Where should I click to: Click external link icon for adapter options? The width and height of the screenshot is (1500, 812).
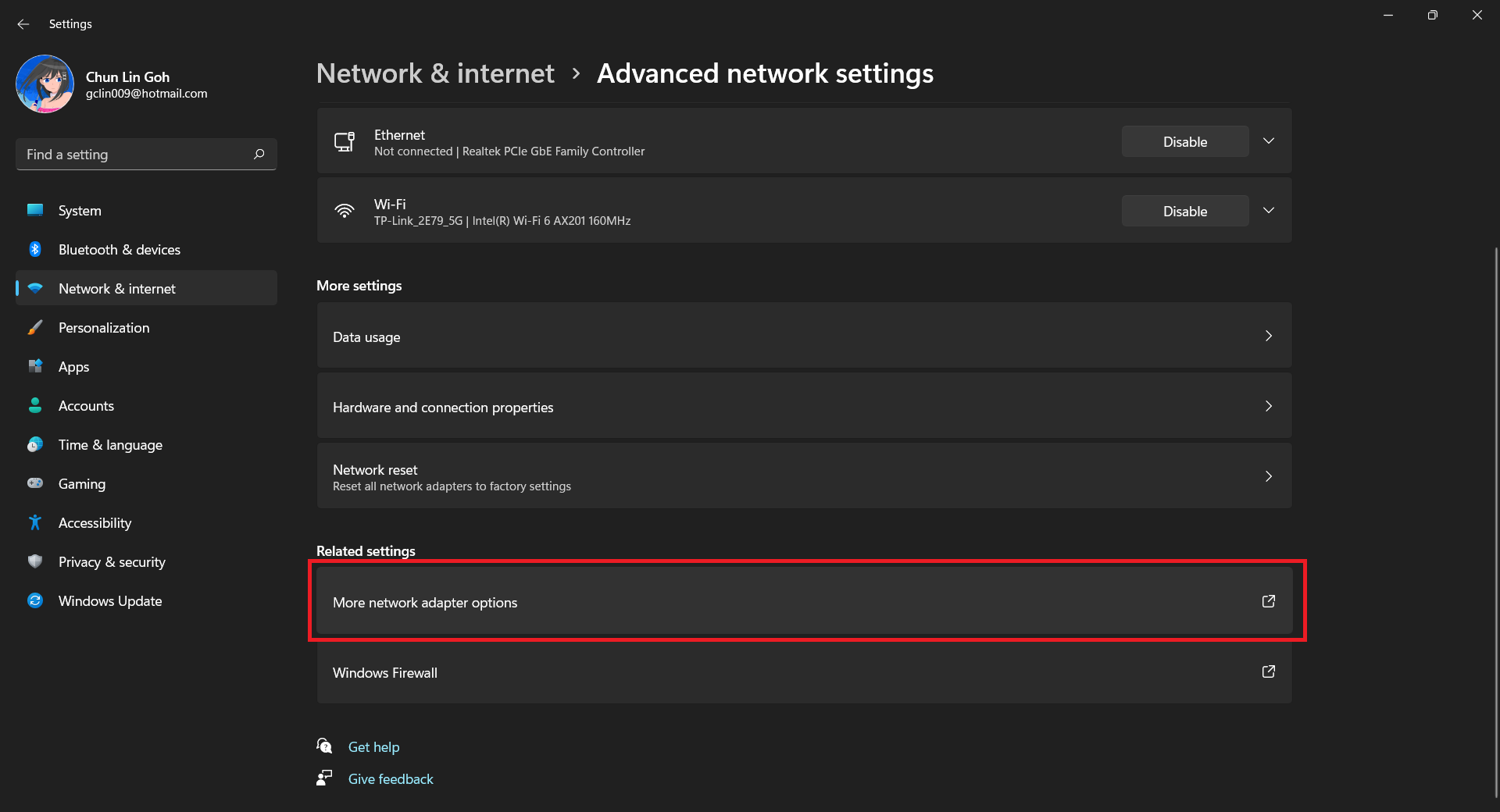pos(1268,601)
